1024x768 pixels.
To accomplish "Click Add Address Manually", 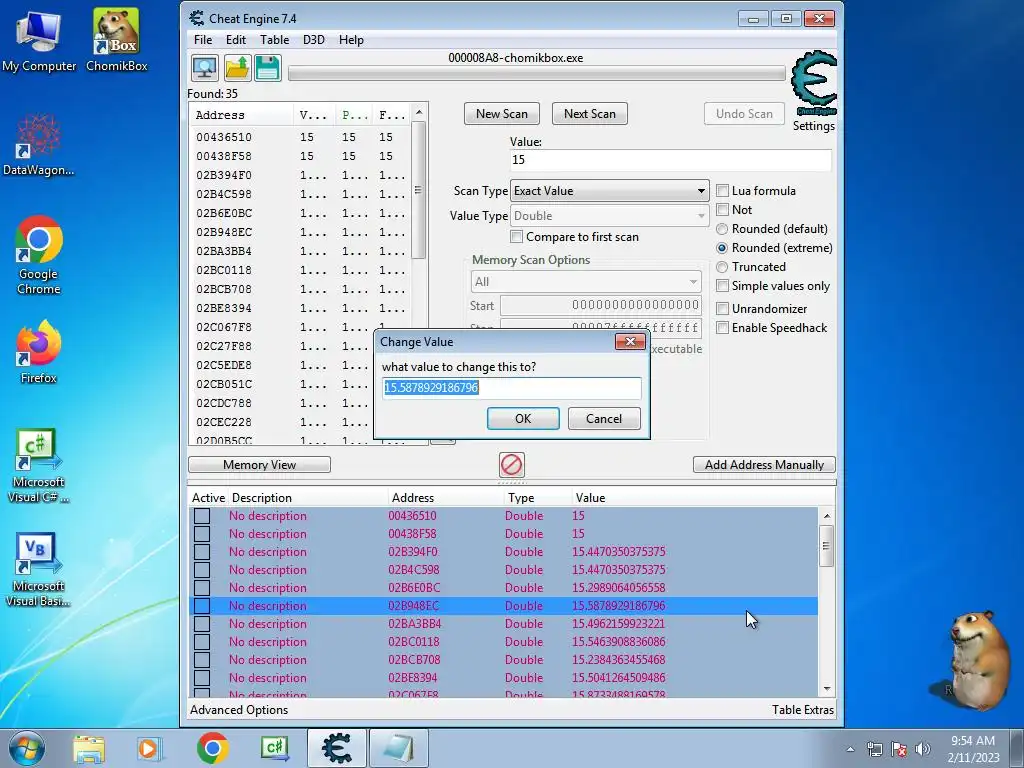I will coord(764,465).
